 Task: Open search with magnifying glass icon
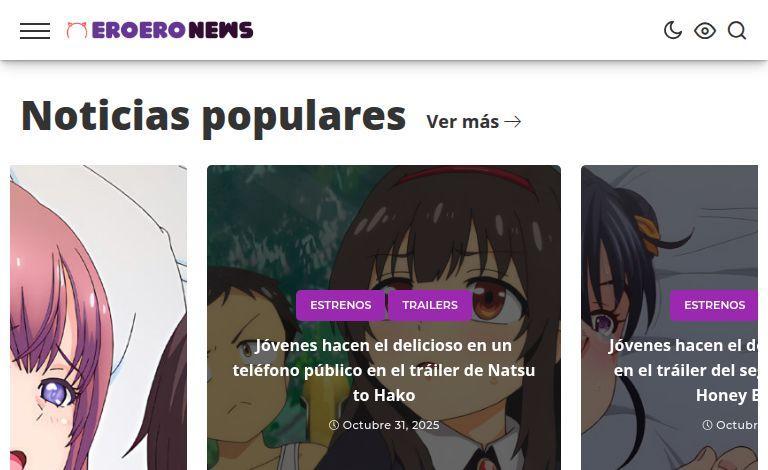[737, 30]
